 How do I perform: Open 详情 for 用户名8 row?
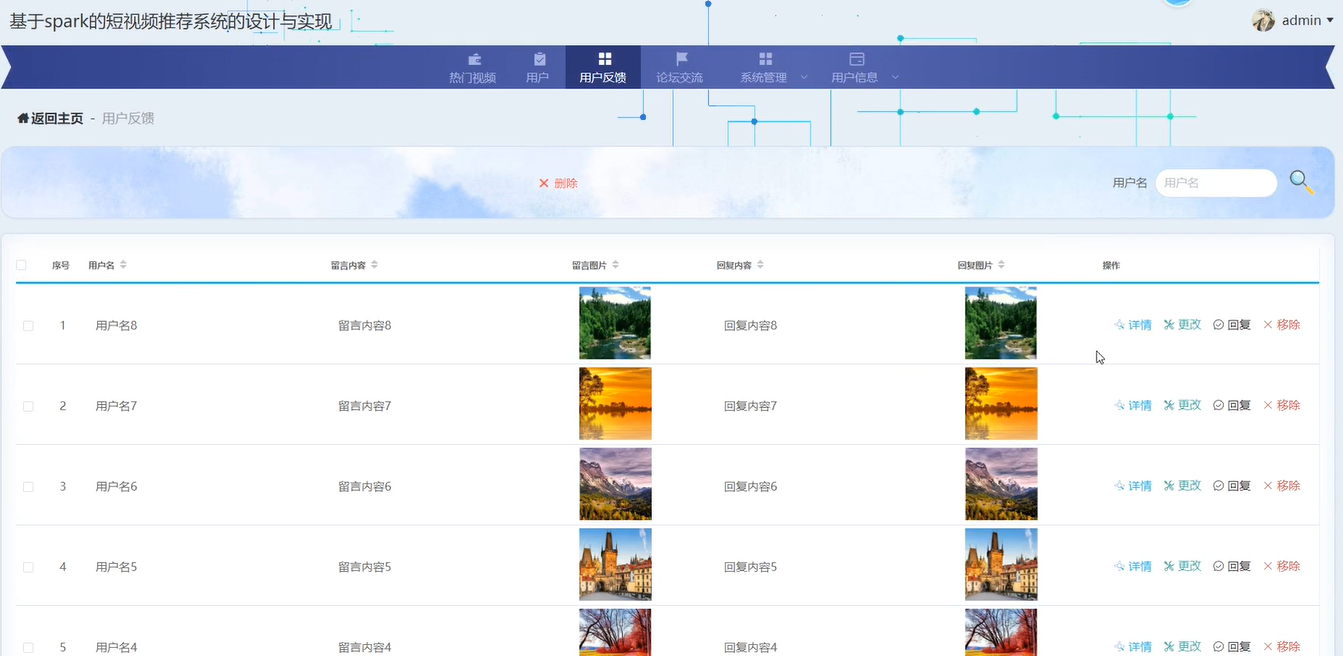click(x=1133, y=325)
